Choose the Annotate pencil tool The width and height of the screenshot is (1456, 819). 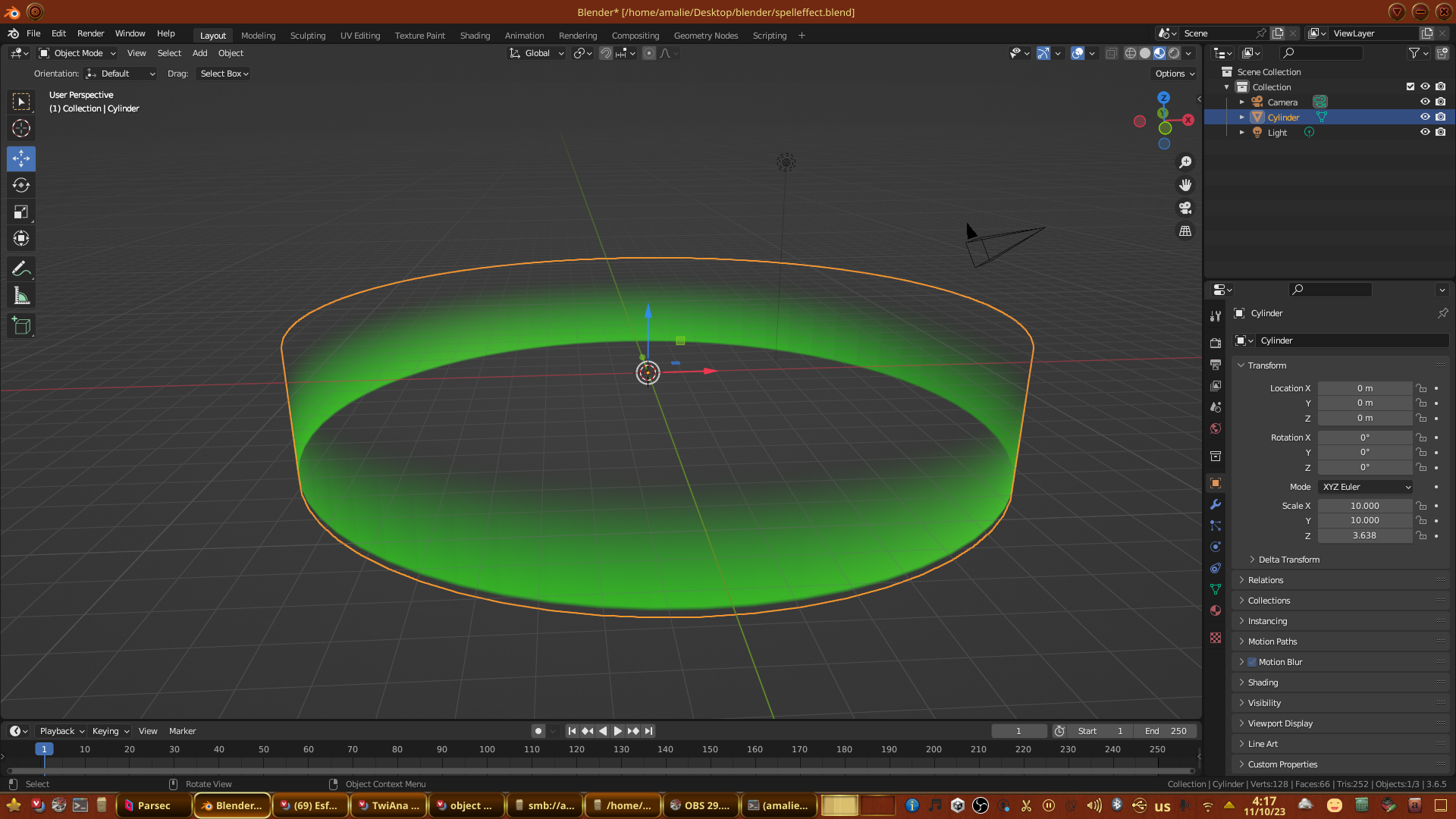(21, 268)
